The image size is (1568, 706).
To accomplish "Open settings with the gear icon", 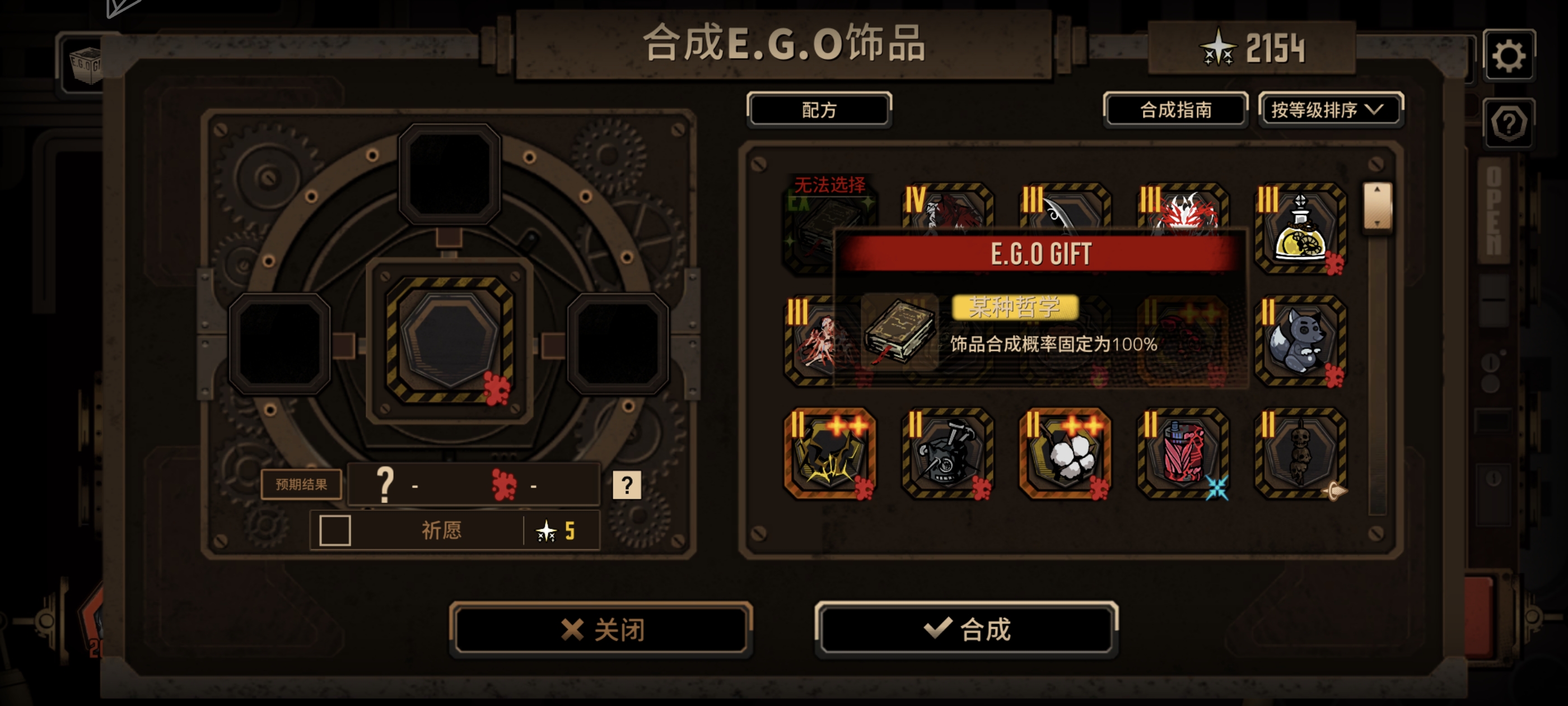I will pos(1508,55).
